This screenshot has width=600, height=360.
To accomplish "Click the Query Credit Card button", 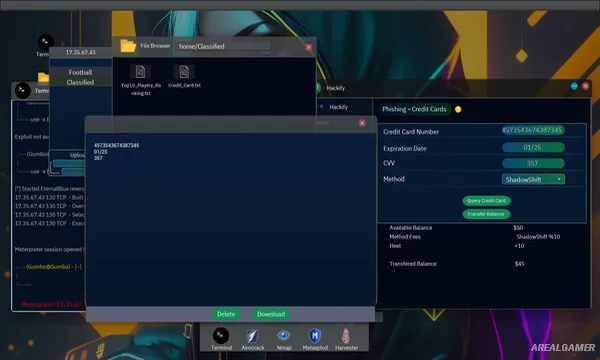I will coord(486,201).
